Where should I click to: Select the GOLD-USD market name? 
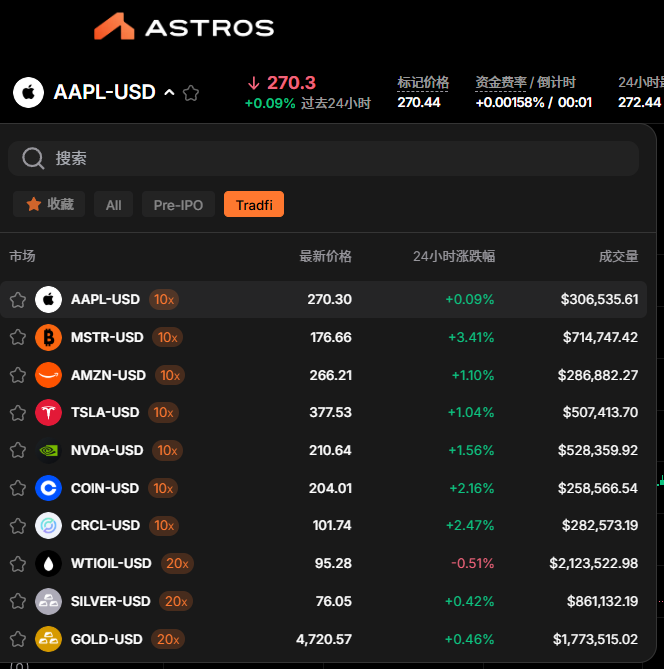click(x=107, y=640)
